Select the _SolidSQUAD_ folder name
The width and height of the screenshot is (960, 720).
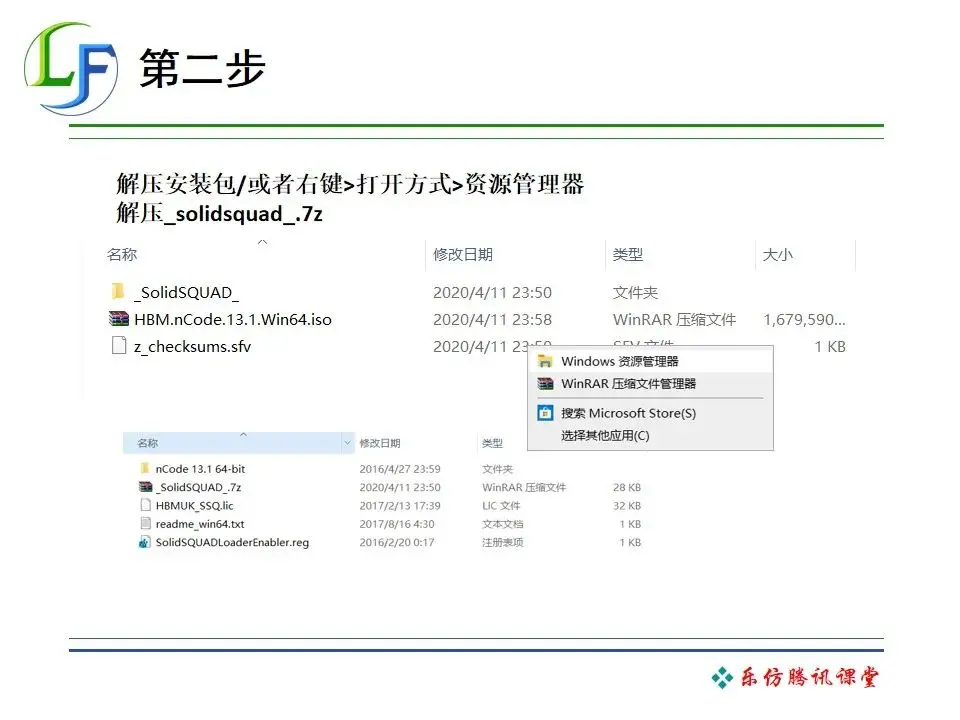pyautogui.click(x=186, y=293)
